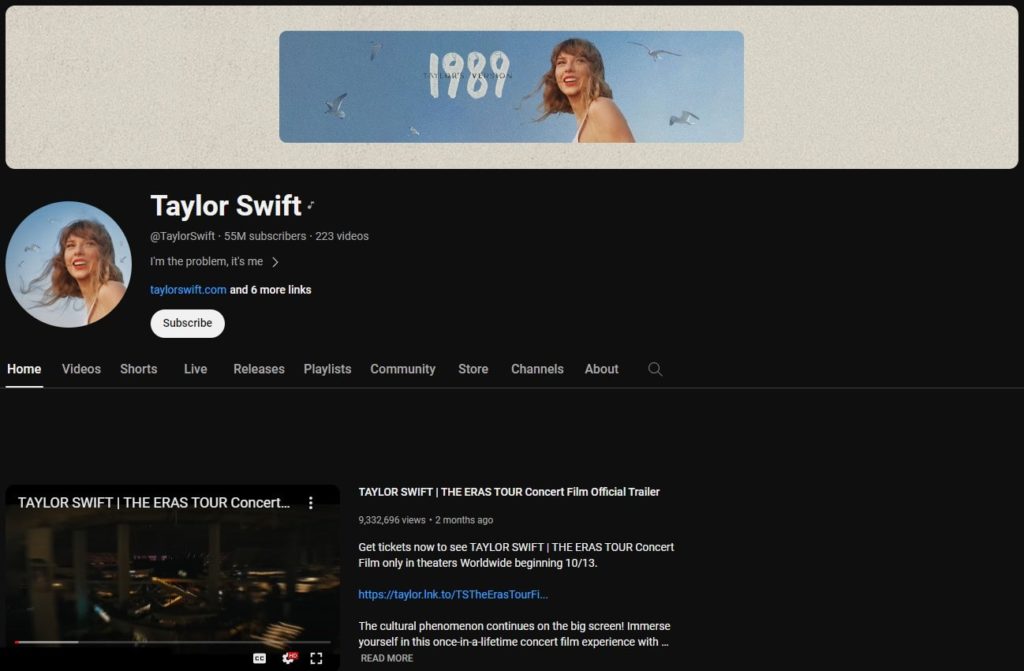Open the Playlists tab
The height and width of the screenshot is (671, 1024).
327,369
